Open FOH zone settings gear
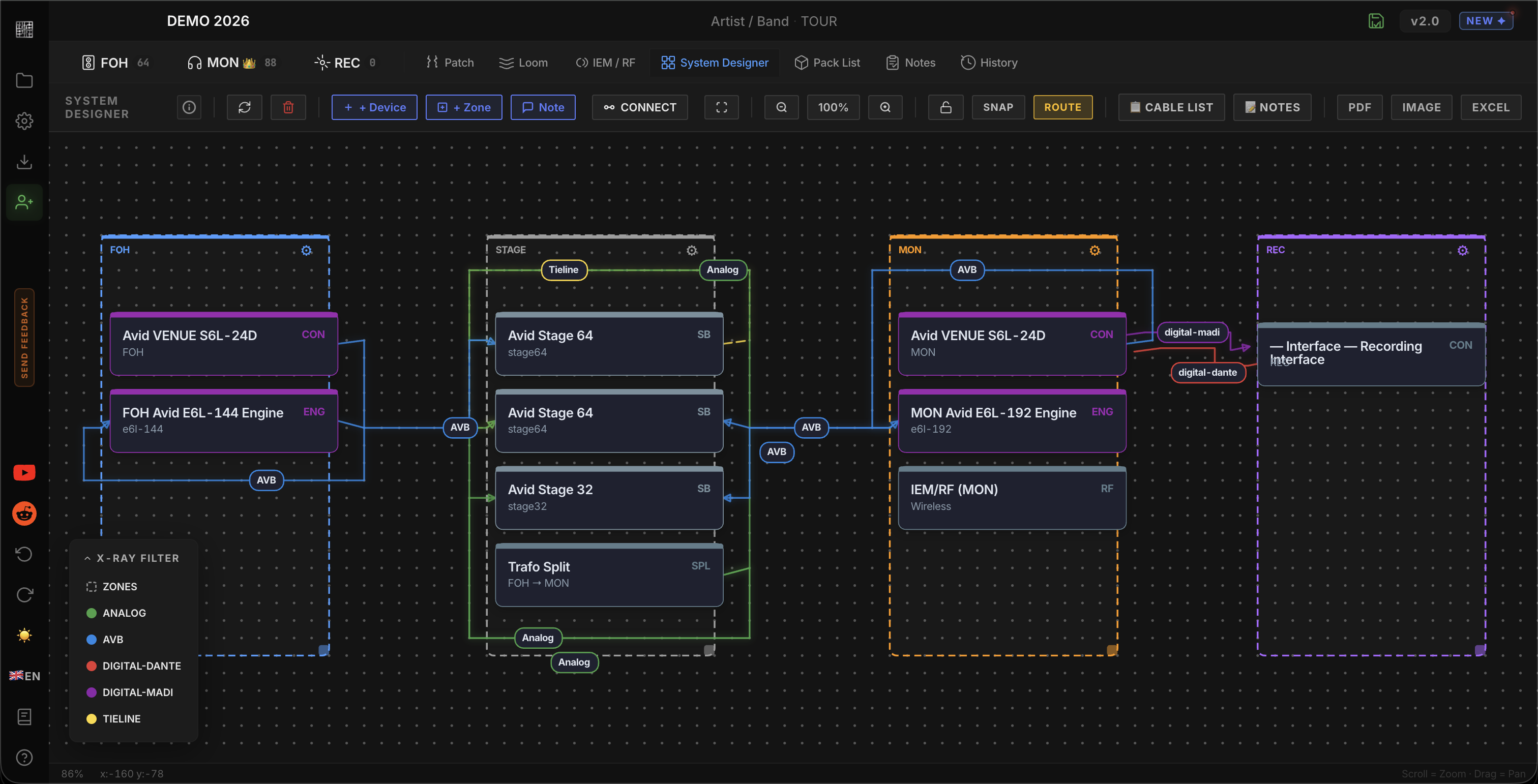The height and width of the screenshot is (784, 1538). (306, 251)
